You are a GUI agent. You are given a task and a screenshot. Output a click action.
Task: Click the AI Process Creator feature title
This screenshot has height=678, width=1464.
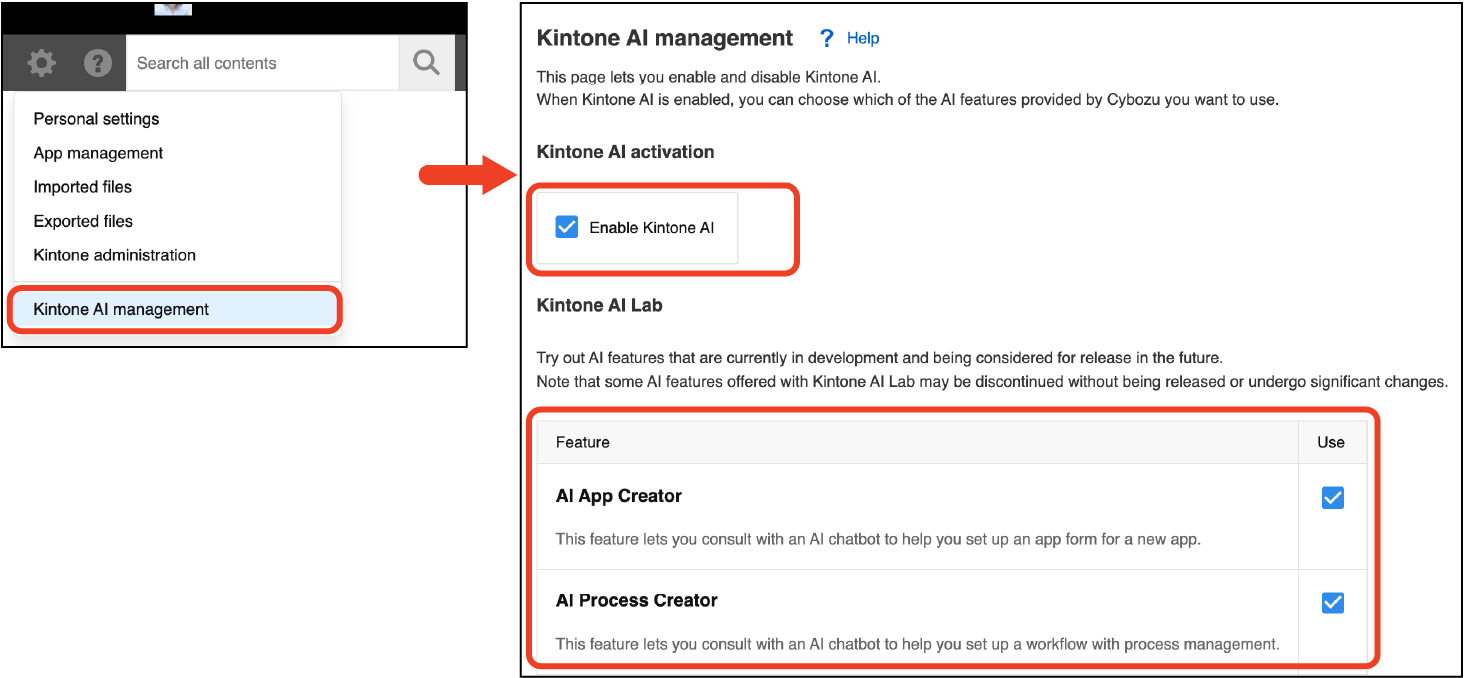tap(636, 600)
